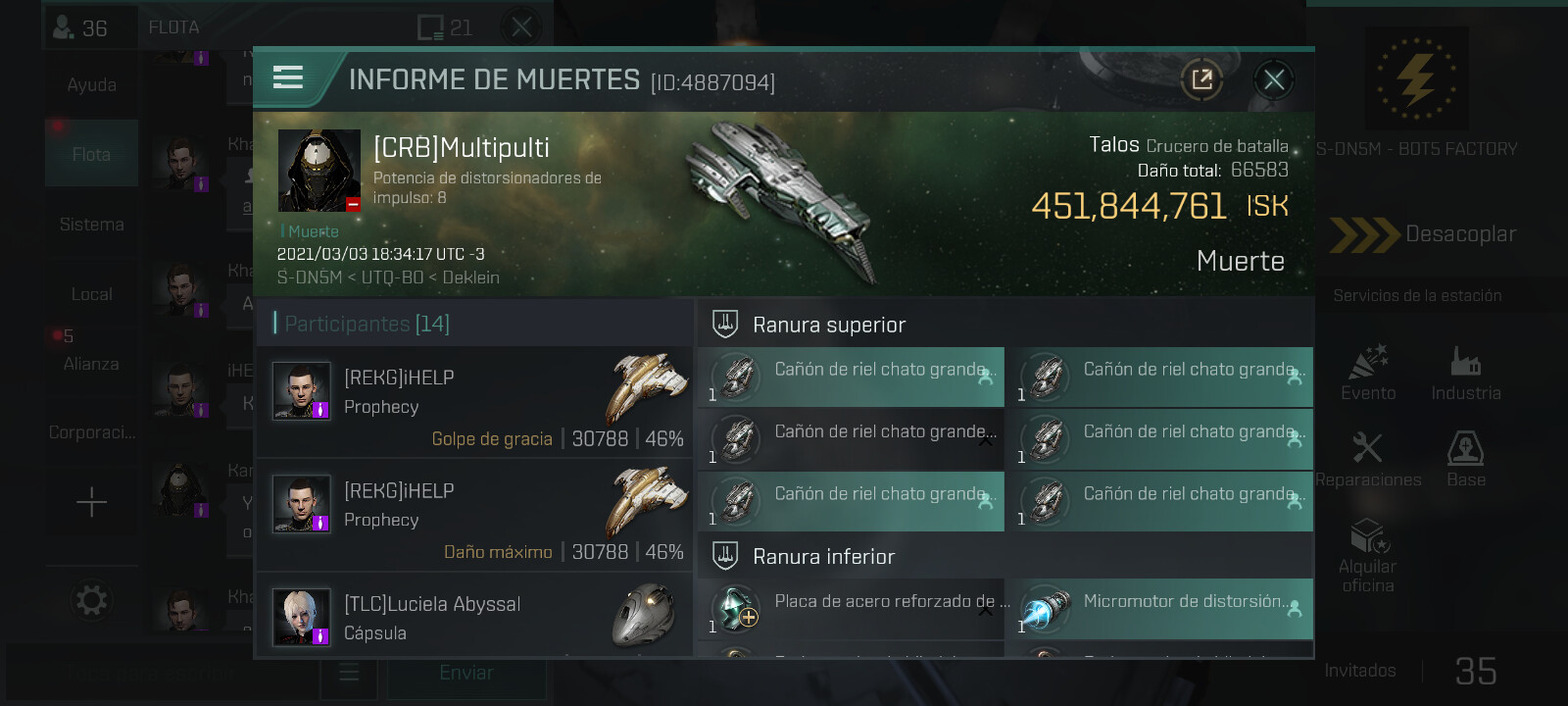Switch to the Flota chat tab

91,154
